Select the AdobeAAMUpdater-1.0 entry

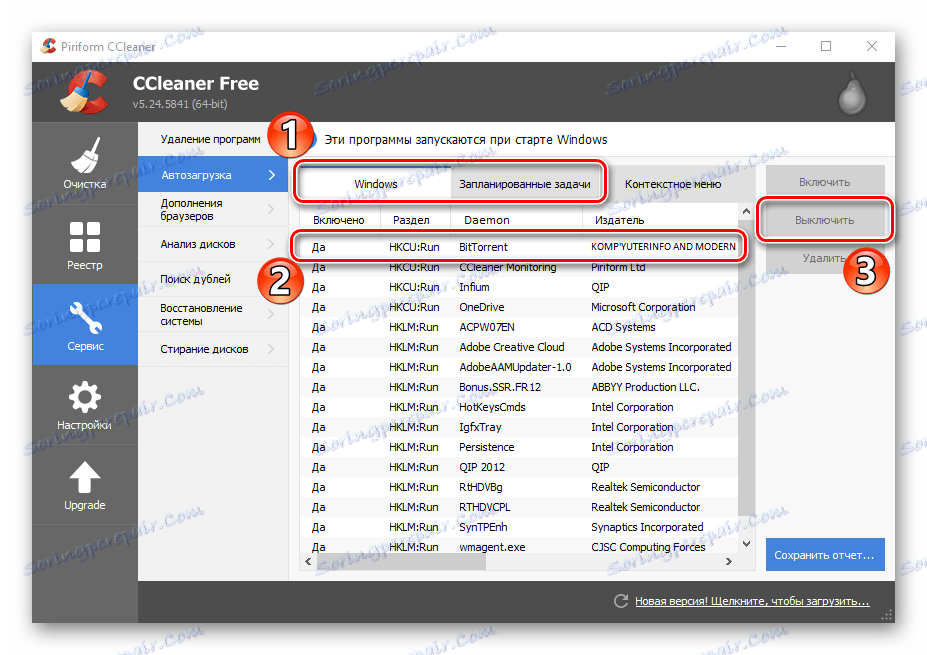(519, 367)
